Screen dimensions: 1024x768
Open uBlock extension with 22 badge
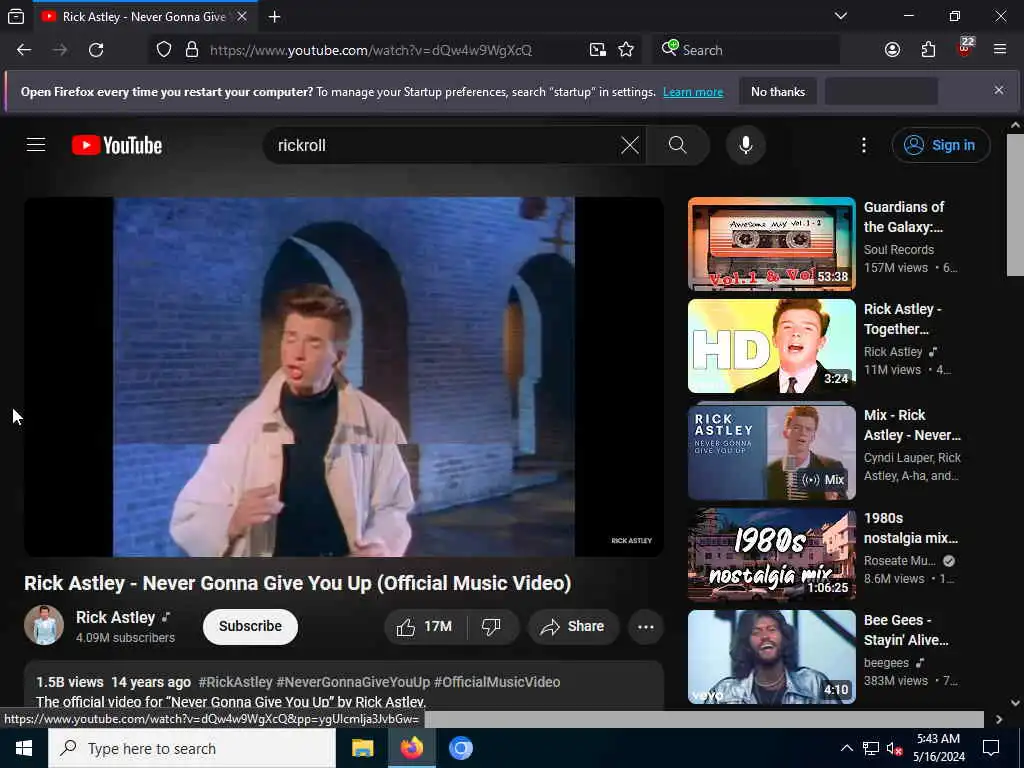(x=965, y=48)
